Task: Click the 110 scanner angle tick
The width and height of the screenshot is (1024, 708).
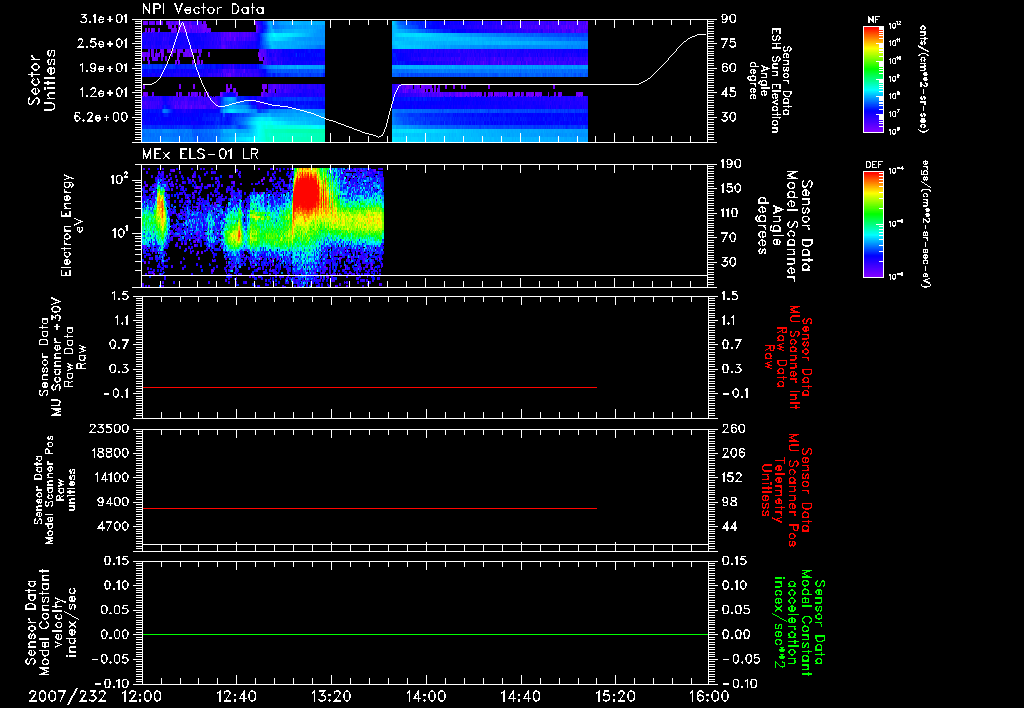Action: 731,213
